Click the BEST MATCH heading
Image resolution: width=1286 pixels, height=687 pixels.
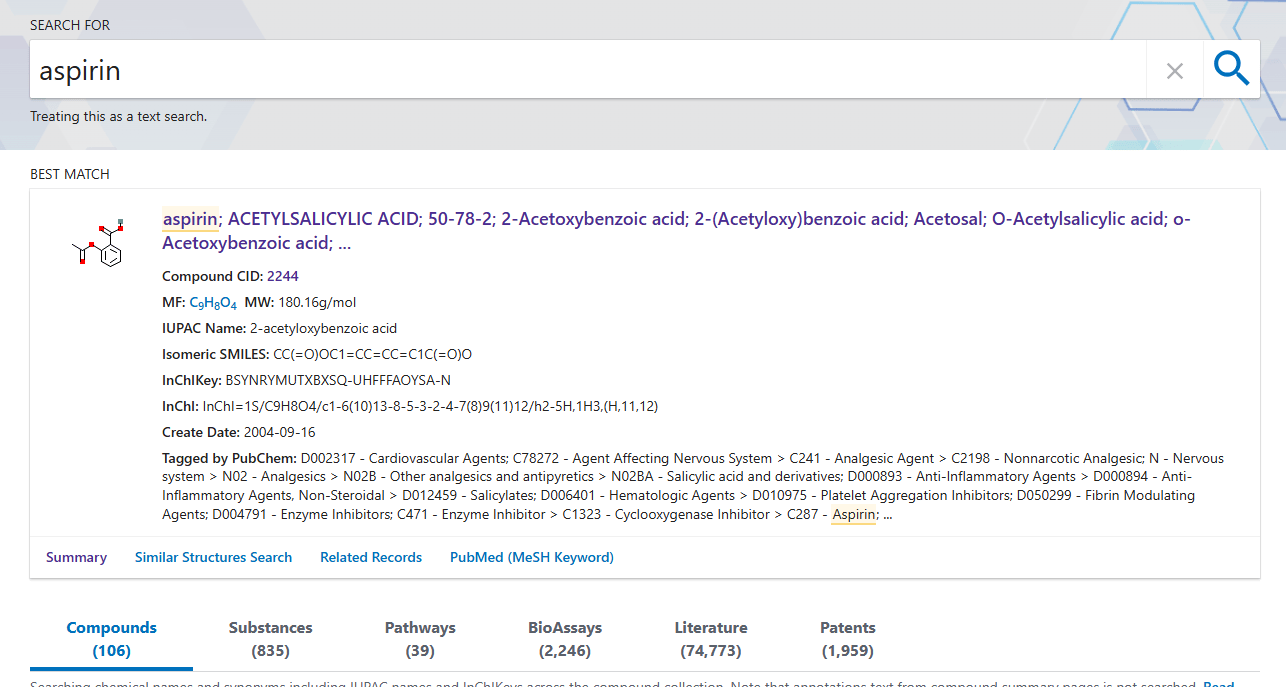70,174
